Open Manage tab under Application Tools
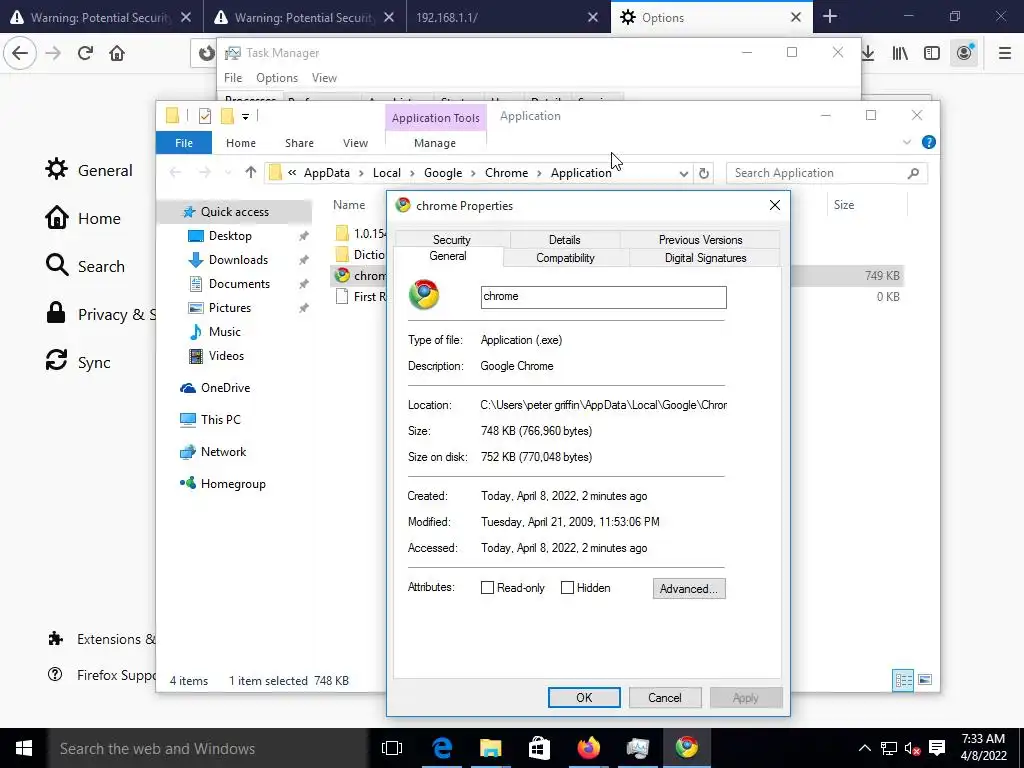 (x=435, y=142)
